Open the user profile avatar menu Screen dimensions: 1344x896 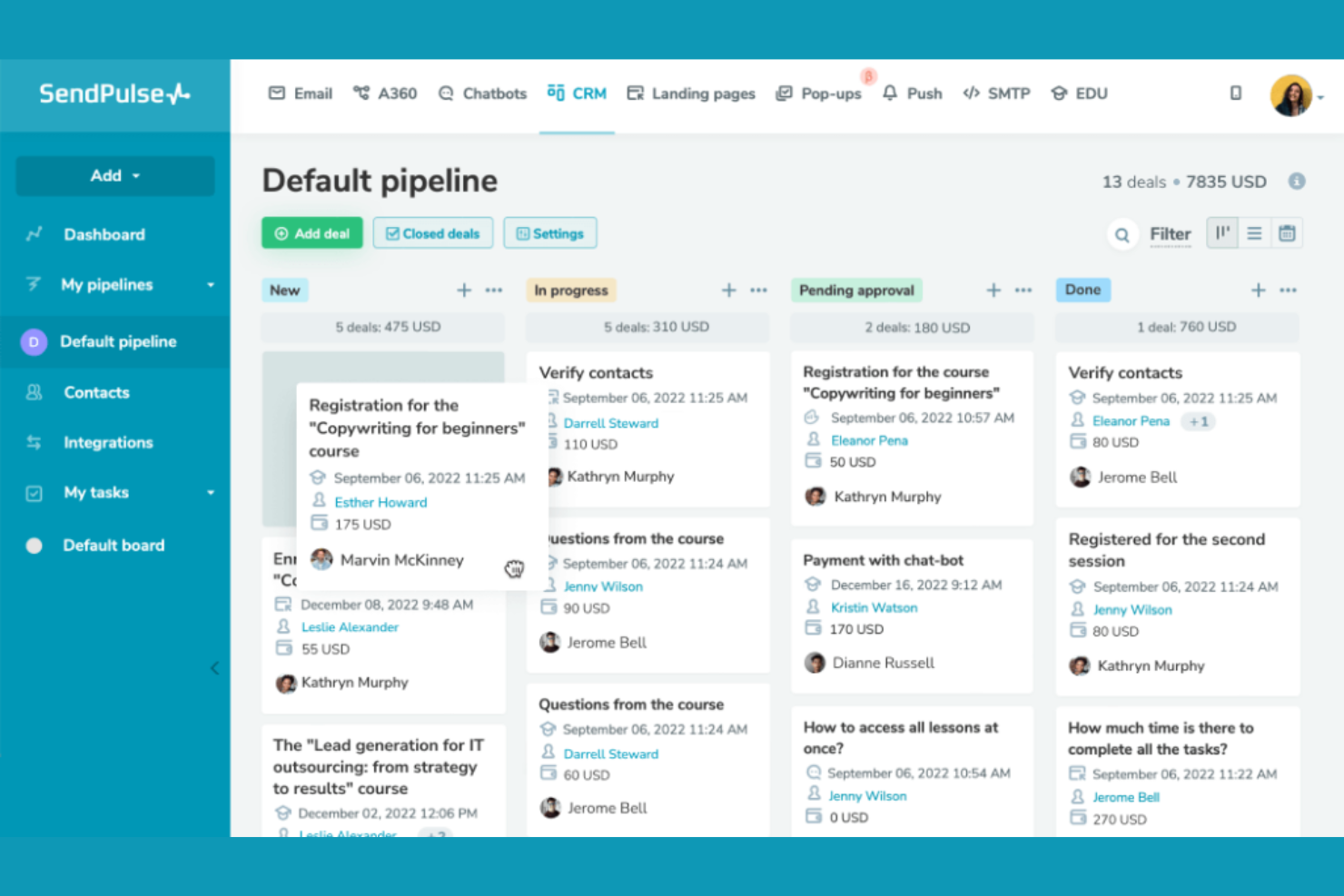[1291, 95]
